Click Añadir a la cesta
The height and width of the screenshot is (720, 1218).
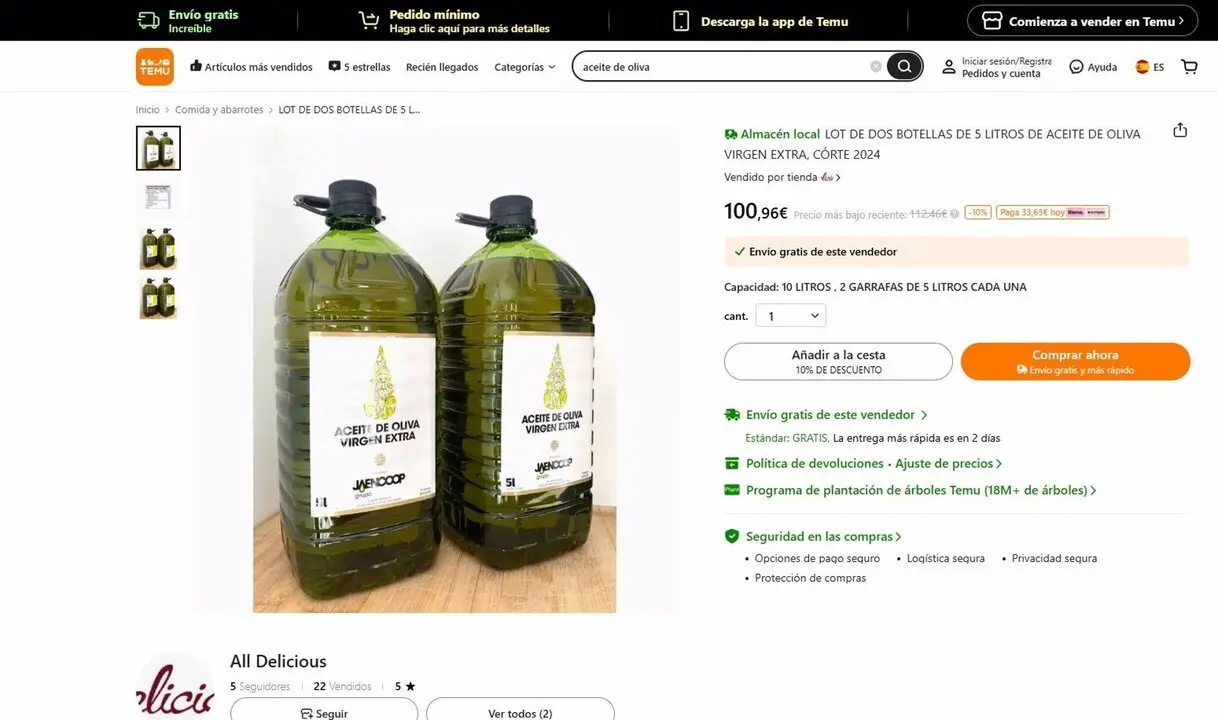pyautogui.click(x=838, y=361)
